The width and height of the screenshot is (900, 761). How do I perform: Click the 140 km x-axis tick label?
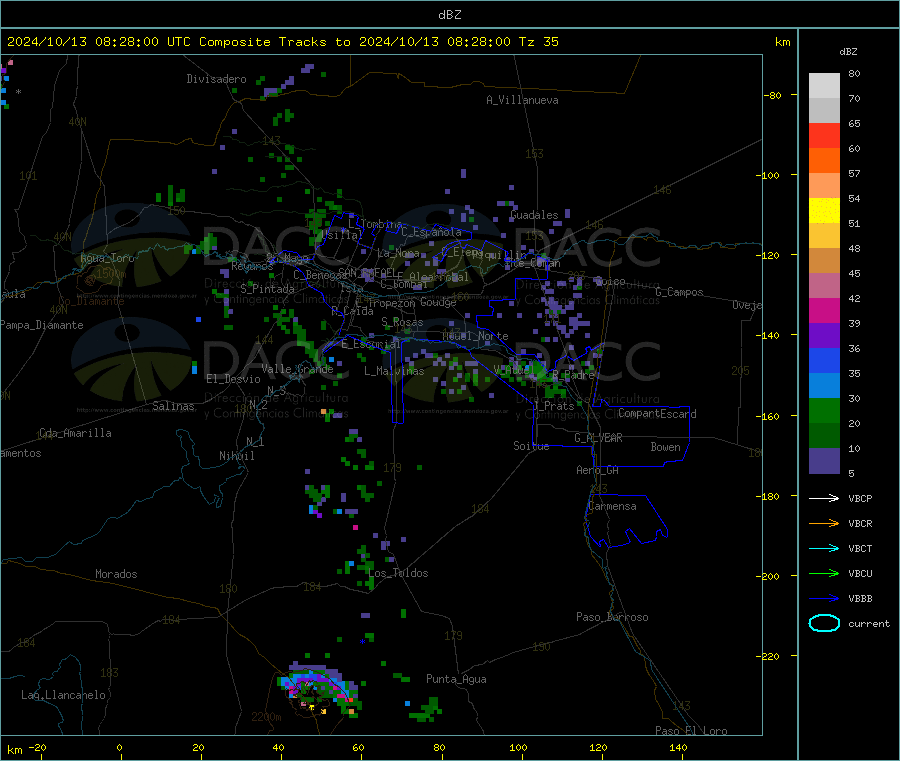coord(678,747)
